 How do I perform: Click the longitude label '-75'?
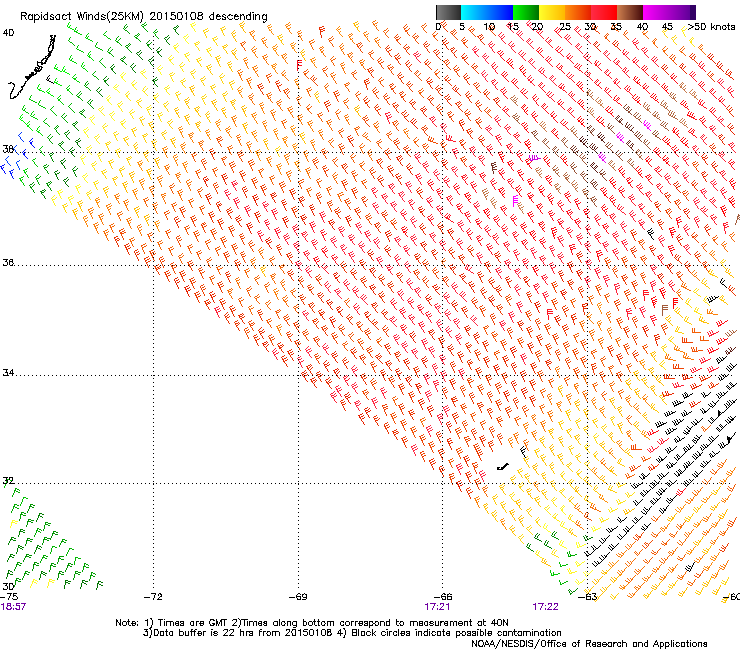tap(9, 597)
